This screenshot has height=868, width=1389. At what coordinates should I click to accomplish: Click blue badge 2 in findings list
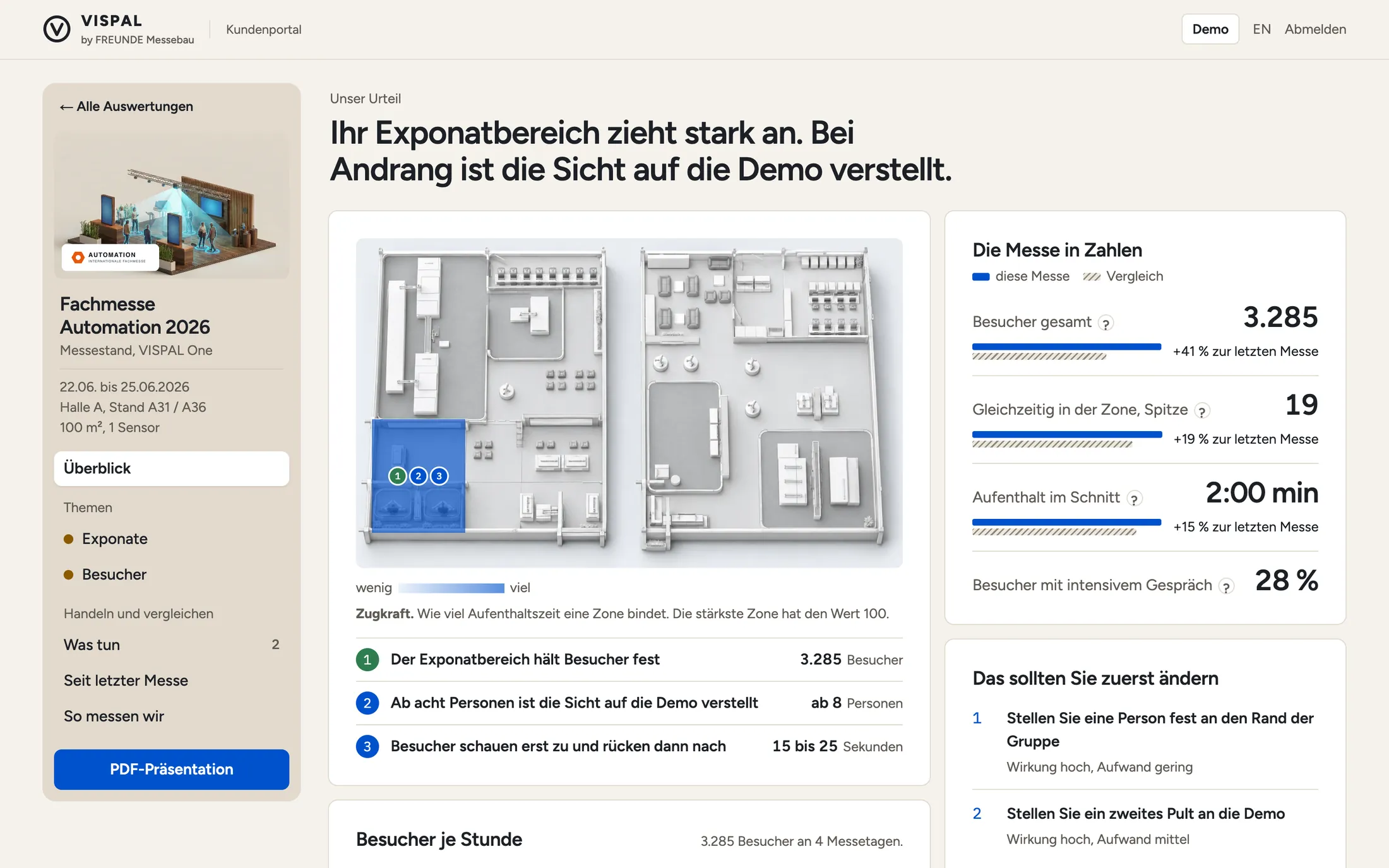coord(367,703)
